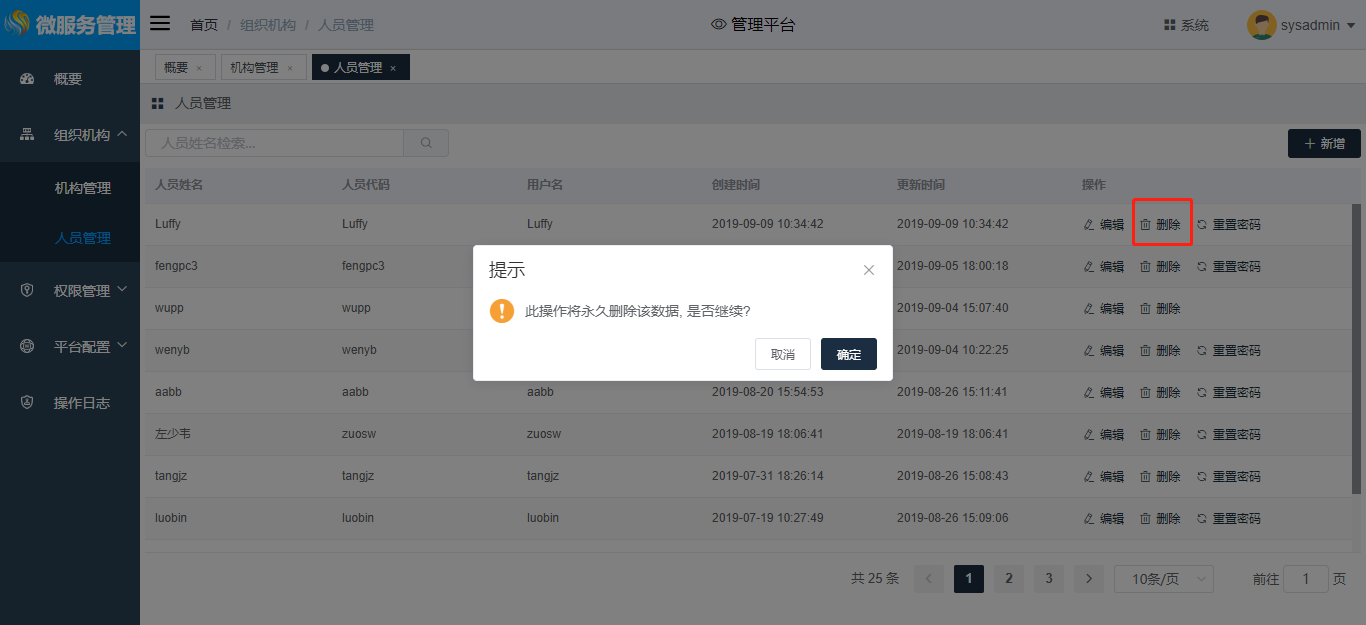
Task: Confirm deletion with 确定 button
Action: tap(848, 354)
